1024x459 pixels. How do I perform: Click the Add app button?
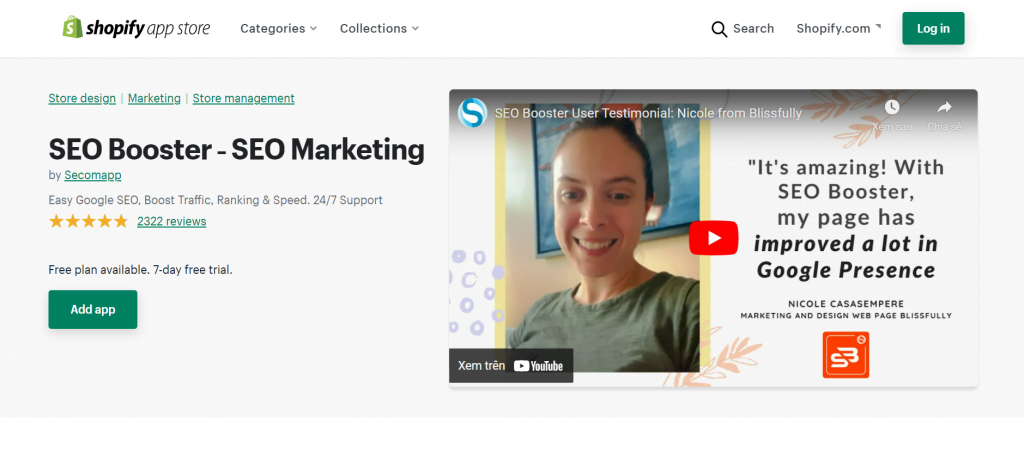click(93, 309)
